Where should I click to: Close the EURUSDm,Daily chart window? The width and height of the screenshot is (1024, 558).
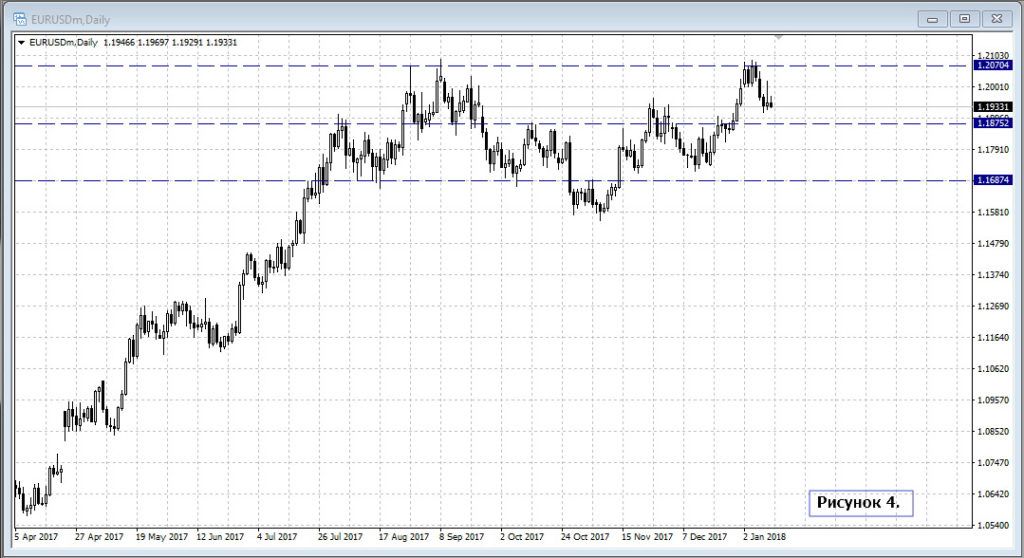click(996, 18)
